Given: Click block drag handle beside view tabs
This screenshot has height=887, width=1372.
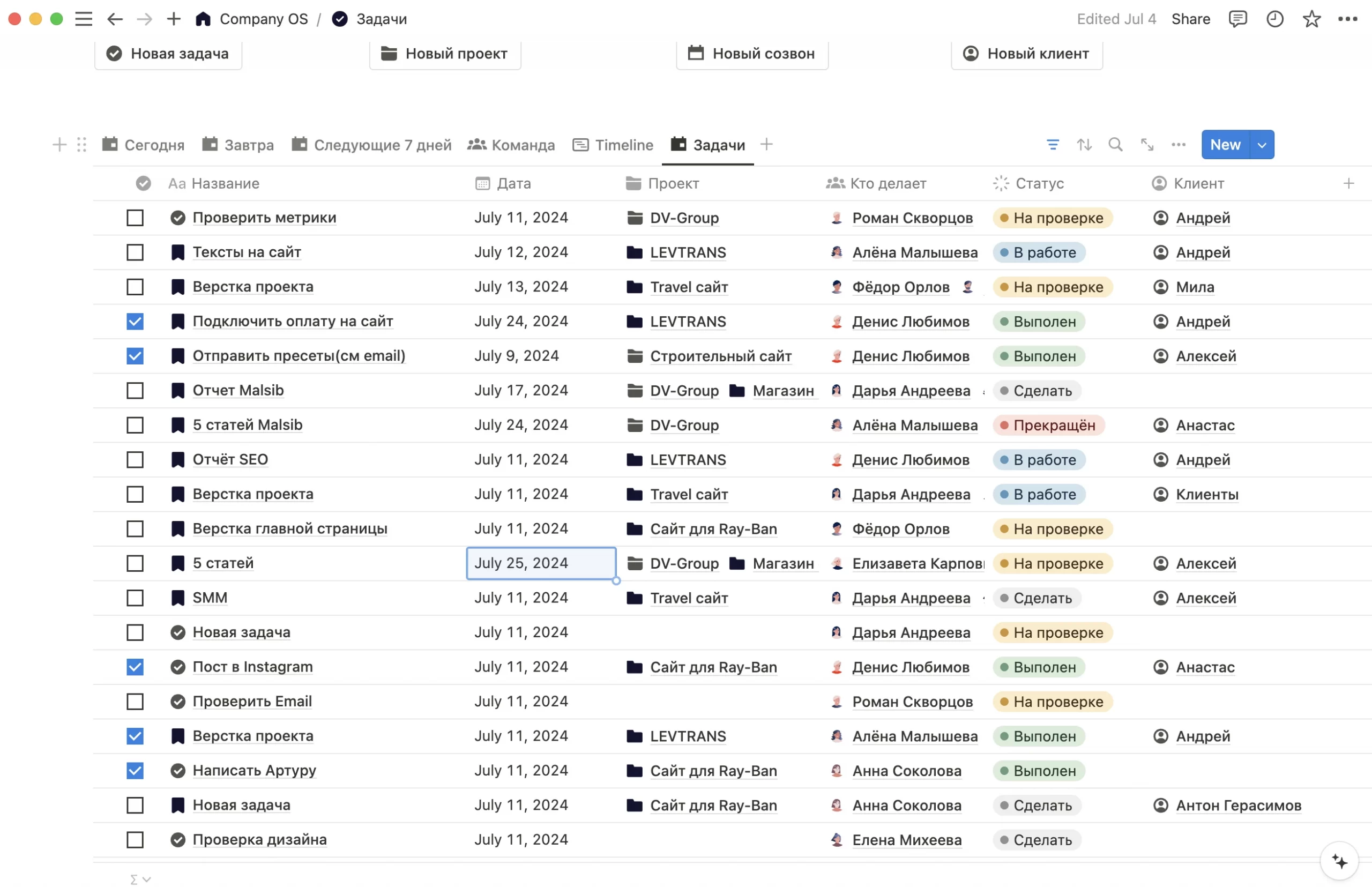Looking at the screenshot, I should coord(81,145).
